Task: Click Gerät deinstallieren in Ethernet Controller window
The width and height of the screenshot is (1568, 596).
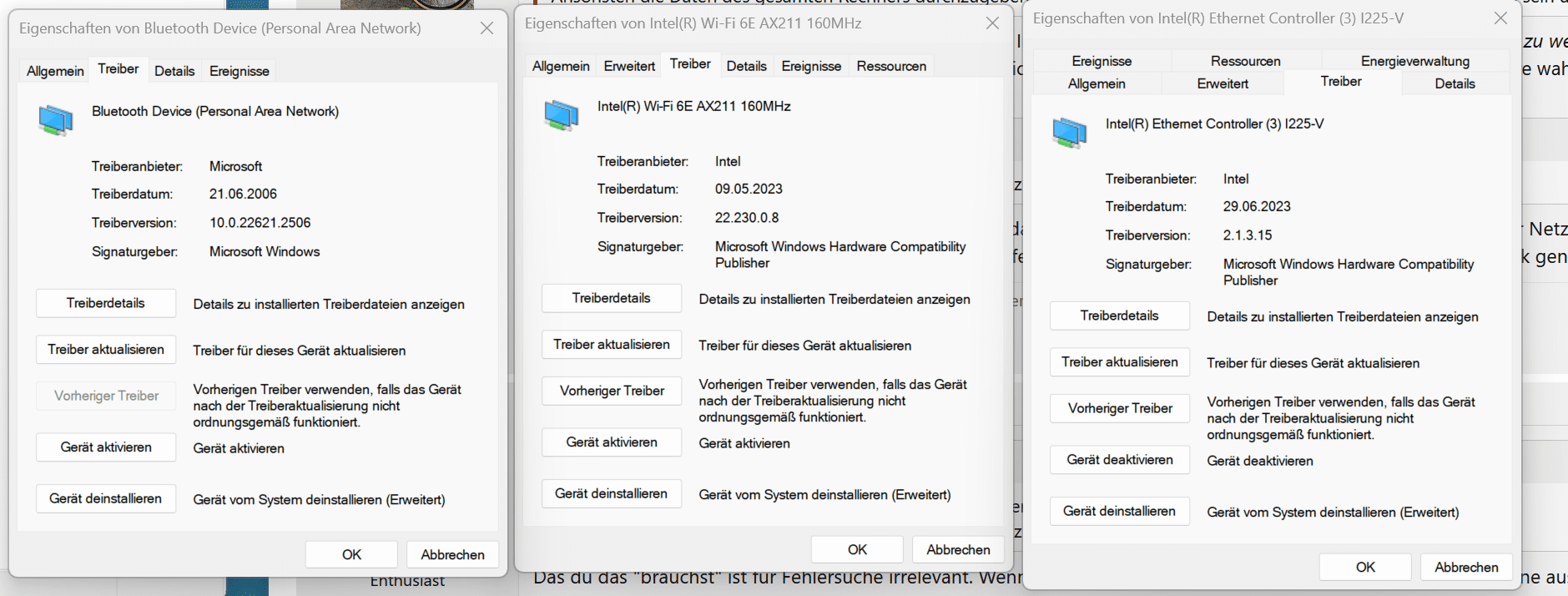Action: click(1120, 511)
